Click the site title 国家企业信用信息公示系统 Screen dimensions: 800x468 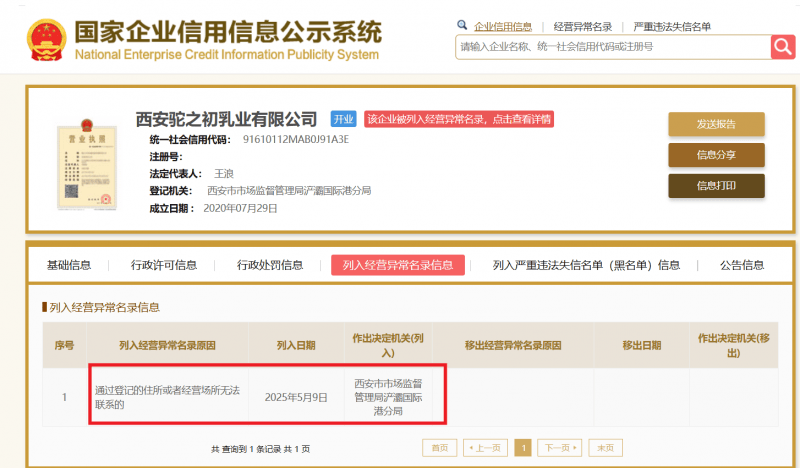[228, 32]
